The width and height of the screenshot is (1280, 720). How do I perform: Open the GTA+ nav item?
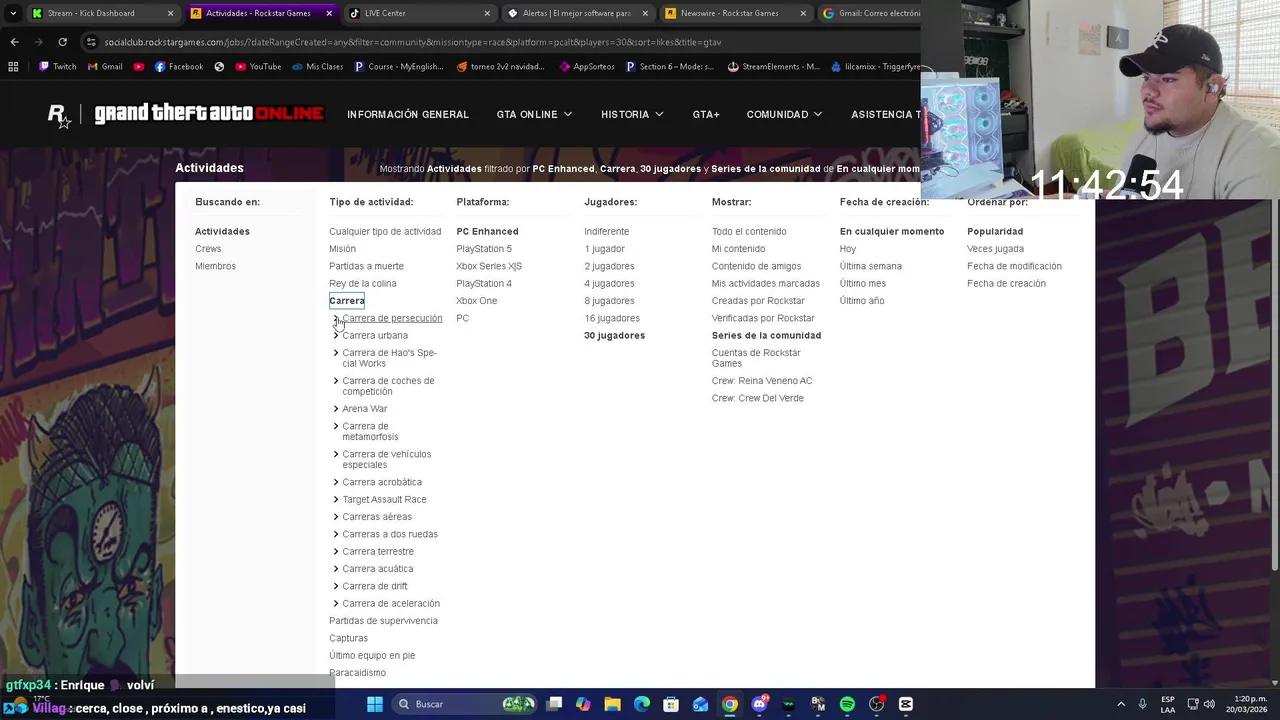pyautogui.click(x=706, y=115)
